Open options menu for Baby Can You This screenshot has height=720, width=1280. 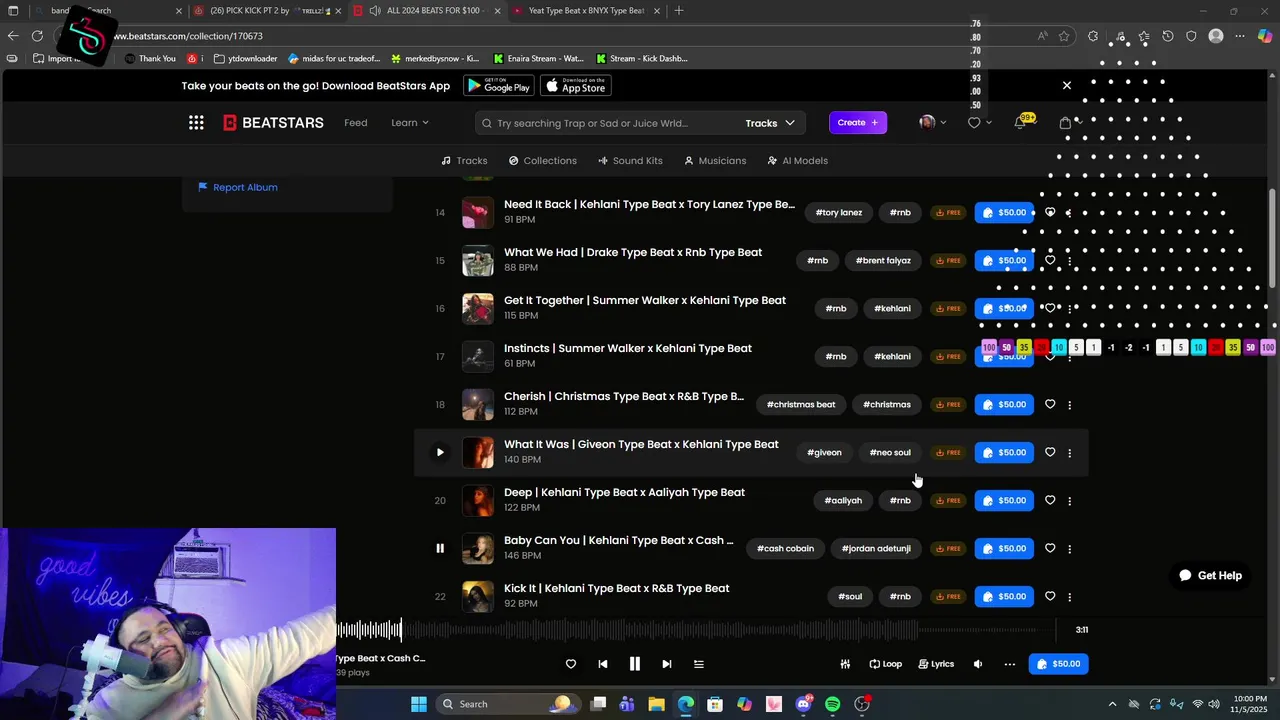[x=1070, y=549]
